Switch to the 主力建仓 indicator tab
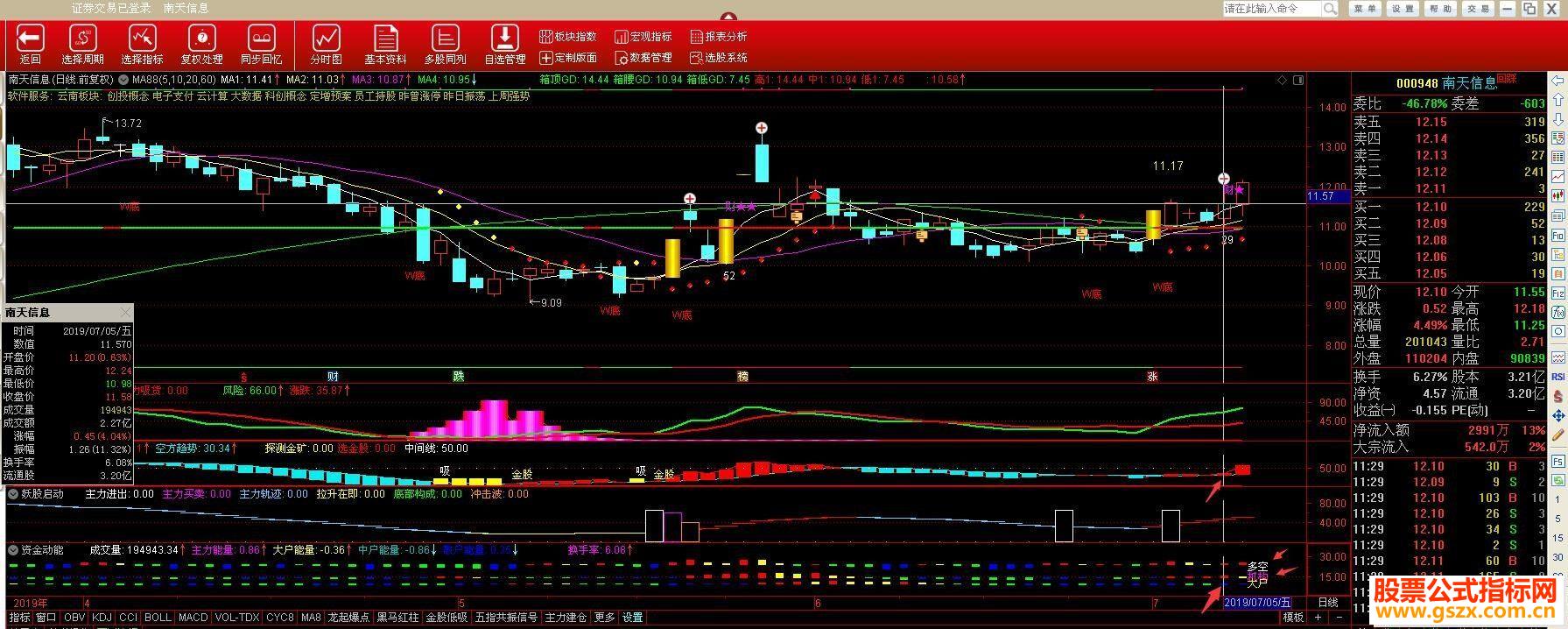This screenshot has width=1568, height=629. pos(566,618)
